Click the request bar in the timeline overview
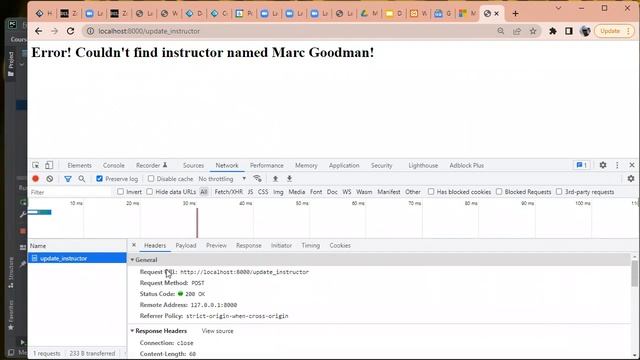The width and height of the screenshot is (640, 360). pos(40,212)
